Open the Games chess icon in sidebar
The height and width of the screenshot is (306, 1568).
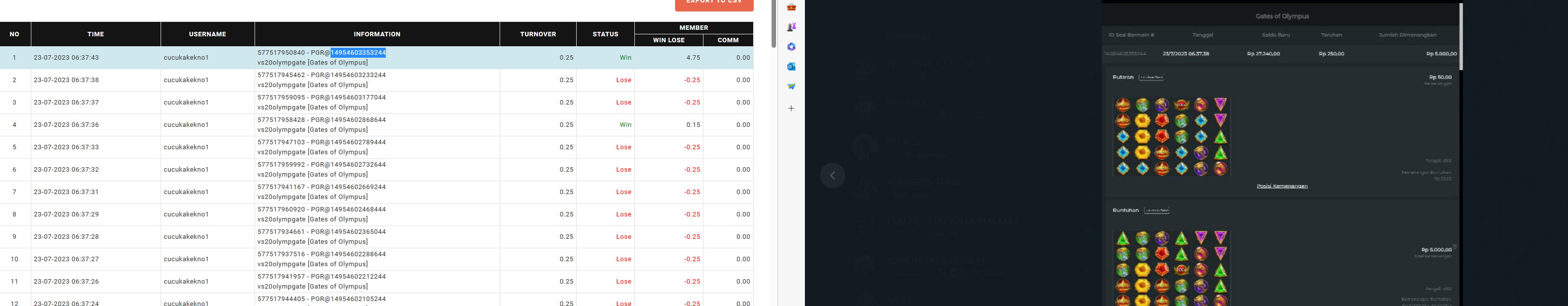click(791, 27)
